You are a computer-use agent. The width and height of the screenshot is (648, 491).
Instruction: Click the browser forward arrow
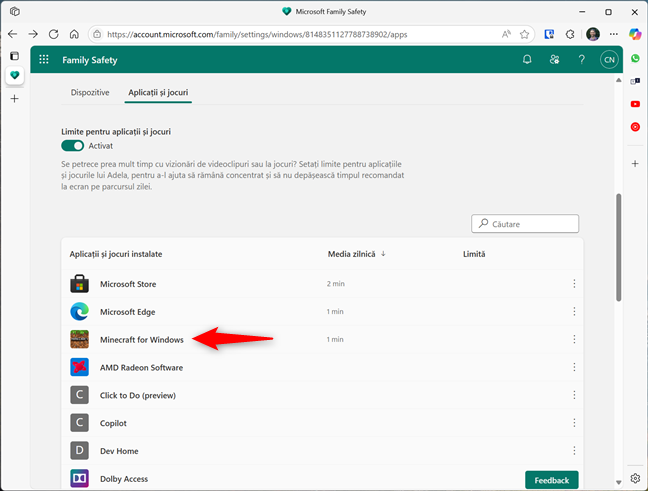click(33, 34)
